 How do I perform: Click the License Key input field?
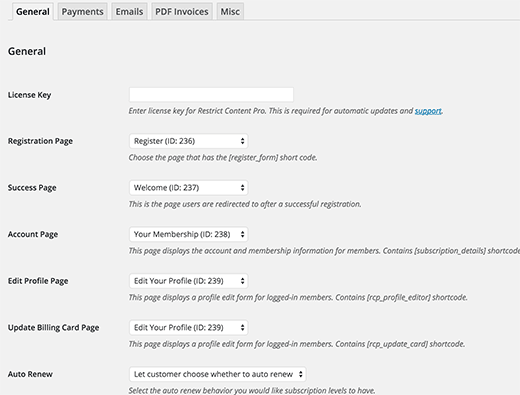coord(211,95)
